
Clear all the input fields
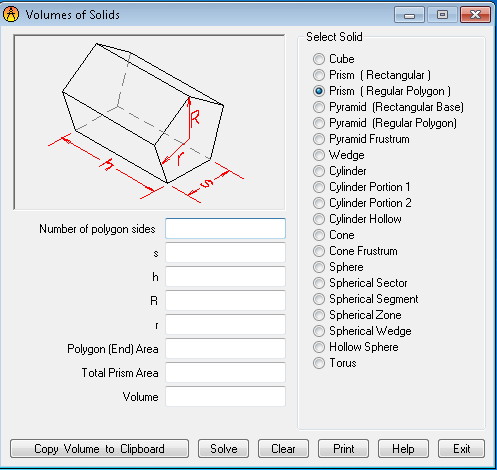[x=283, y=449]
